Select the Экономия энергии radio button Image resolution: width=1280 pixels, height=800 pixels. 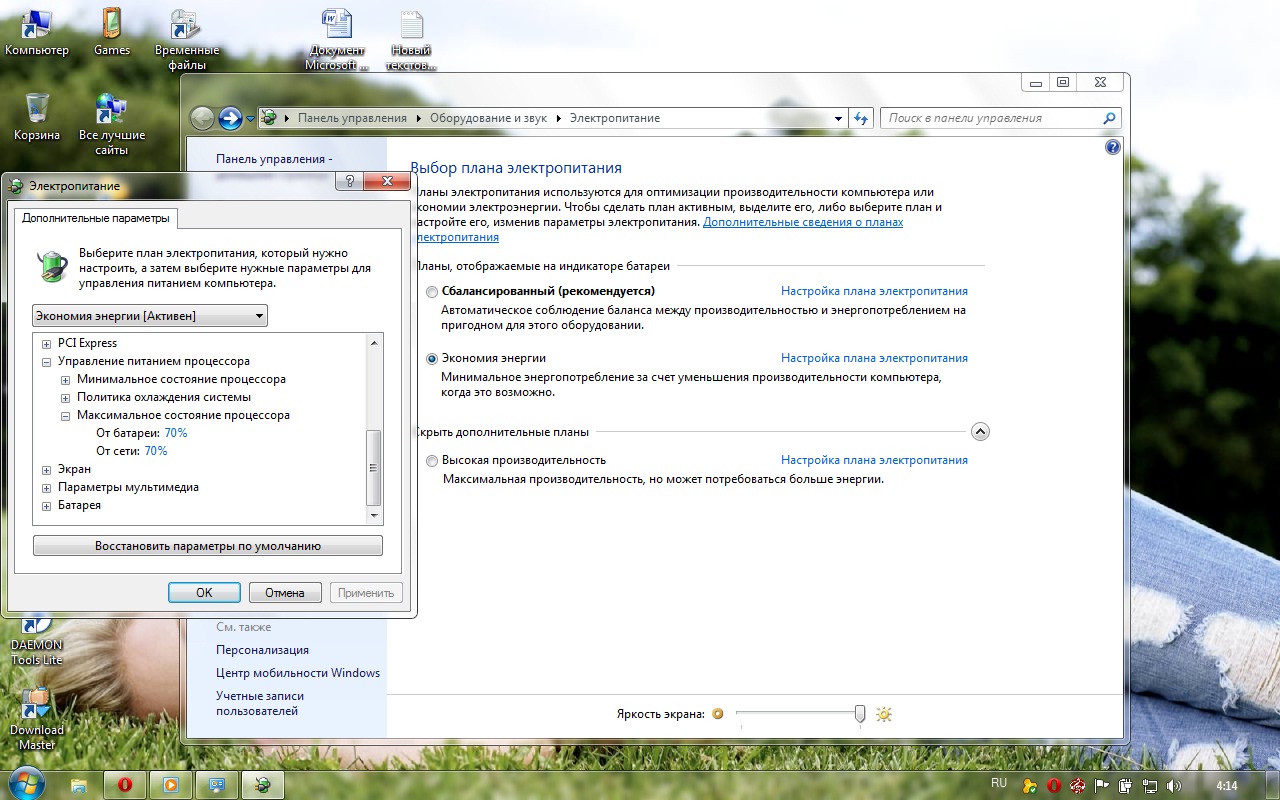pos(432,359)
